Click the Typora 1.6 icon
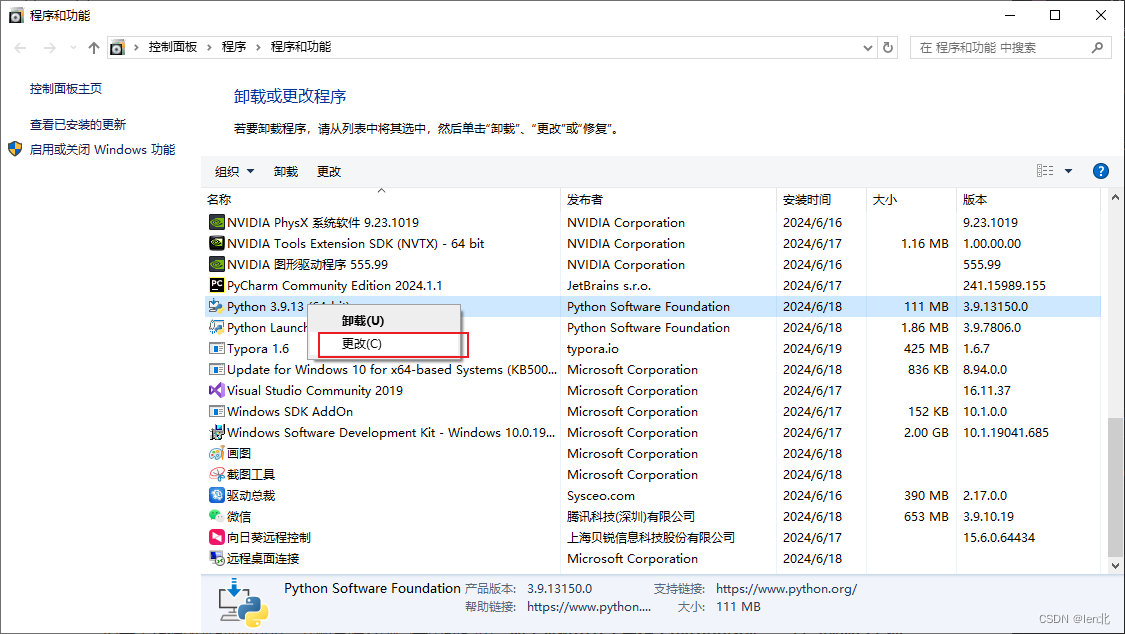Image resolution: width=1125 pixels, height=634 pixels. (x=217, y=349)
